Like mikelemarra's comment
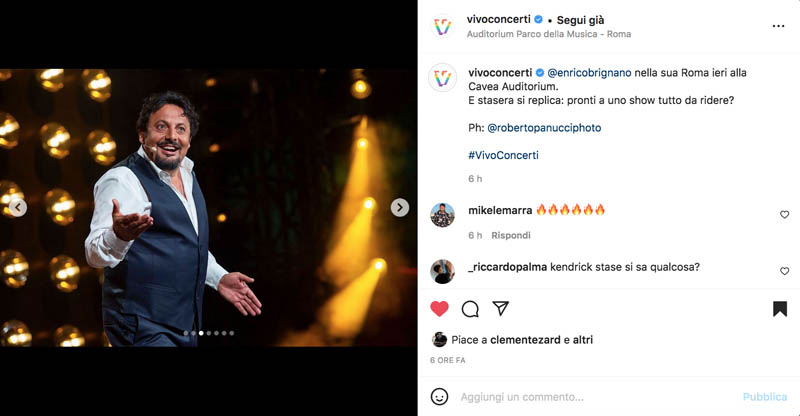Viewport: 800px width, 416px height. click(x=784, y=215)
